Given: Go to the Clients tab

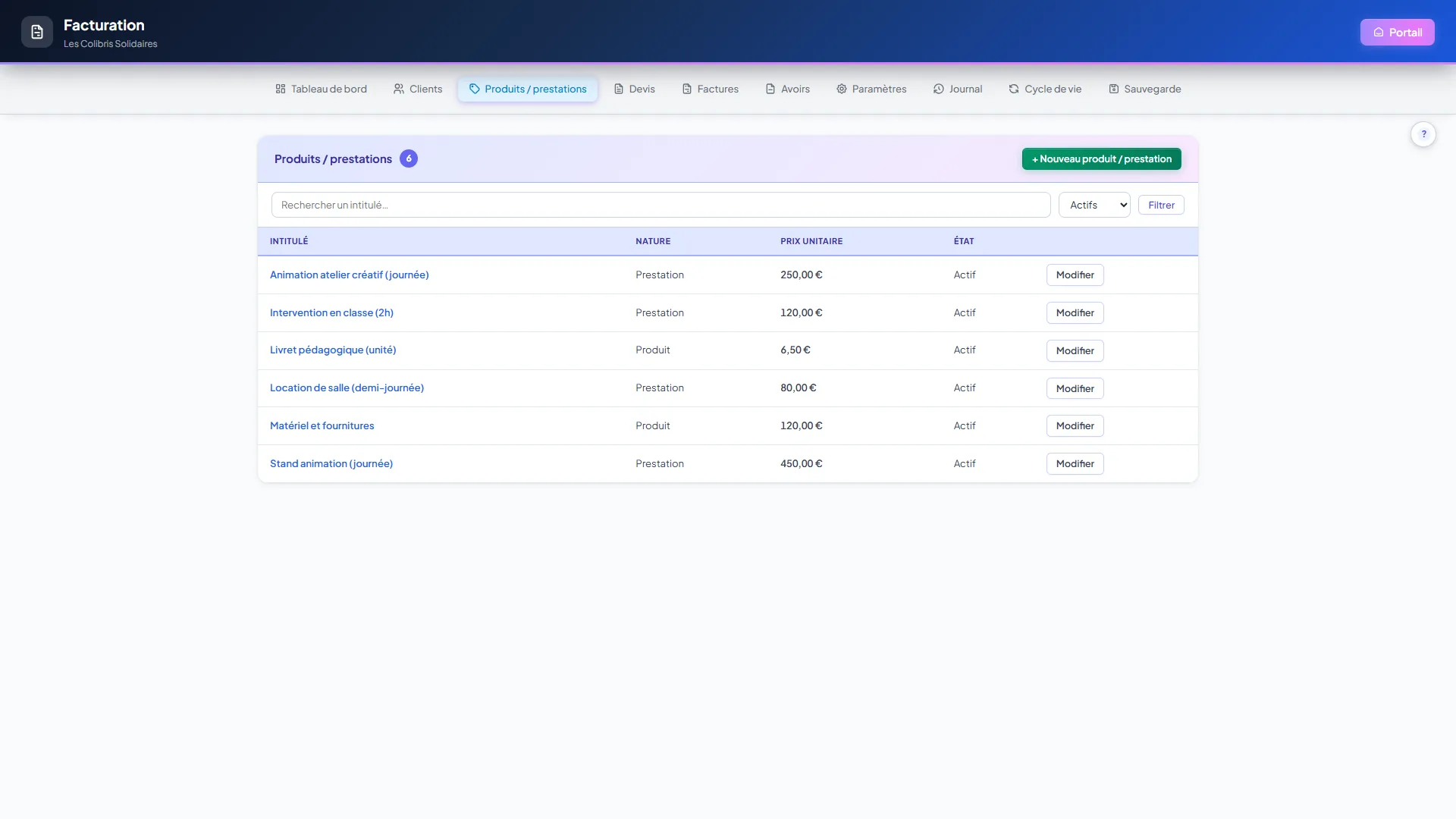Looking at the screenshot, I should 418,89.
